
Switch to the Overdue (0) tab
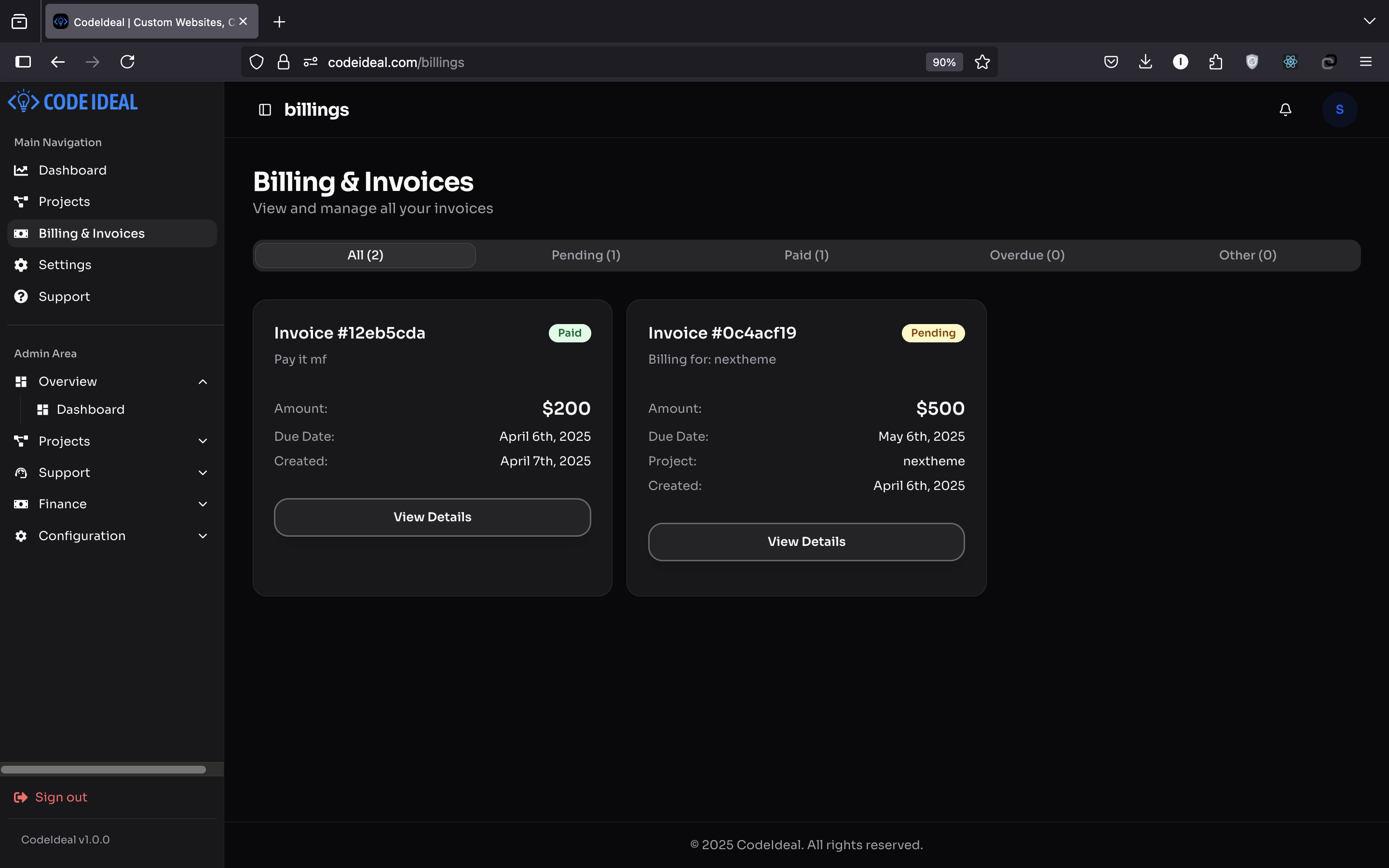coord(1027,256)
